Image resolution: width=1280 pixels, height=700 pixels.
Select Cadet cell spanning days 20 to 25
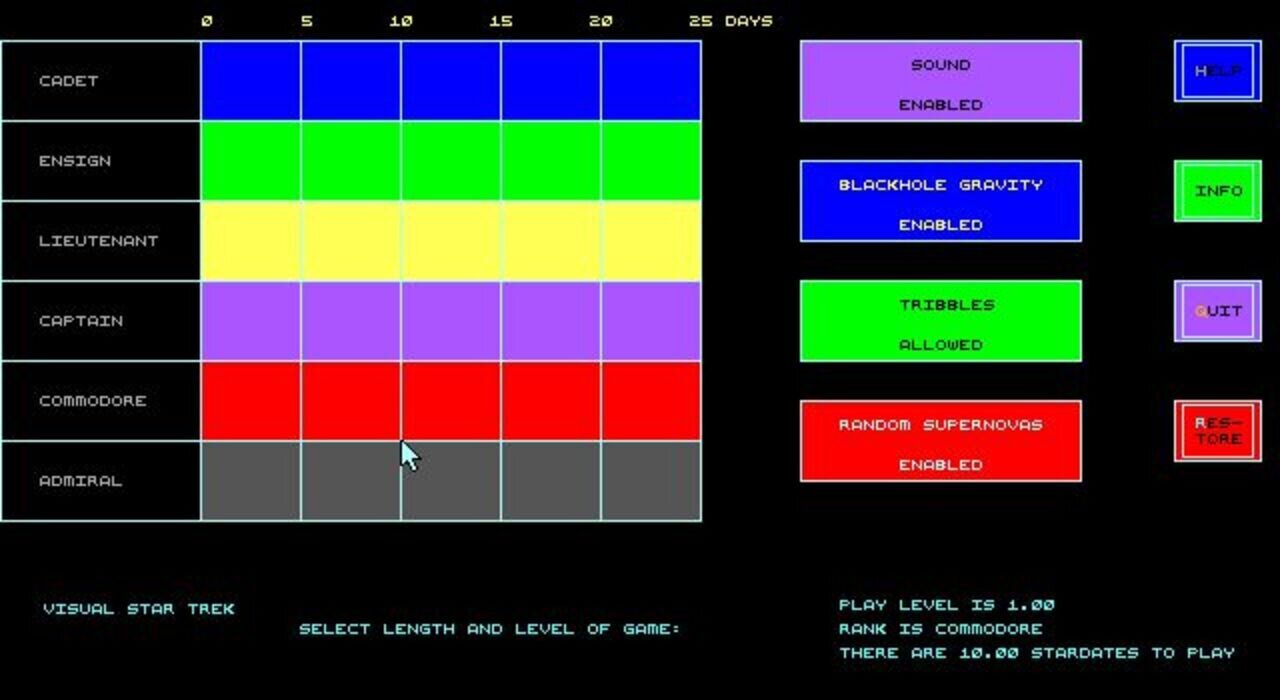point(651,81)
